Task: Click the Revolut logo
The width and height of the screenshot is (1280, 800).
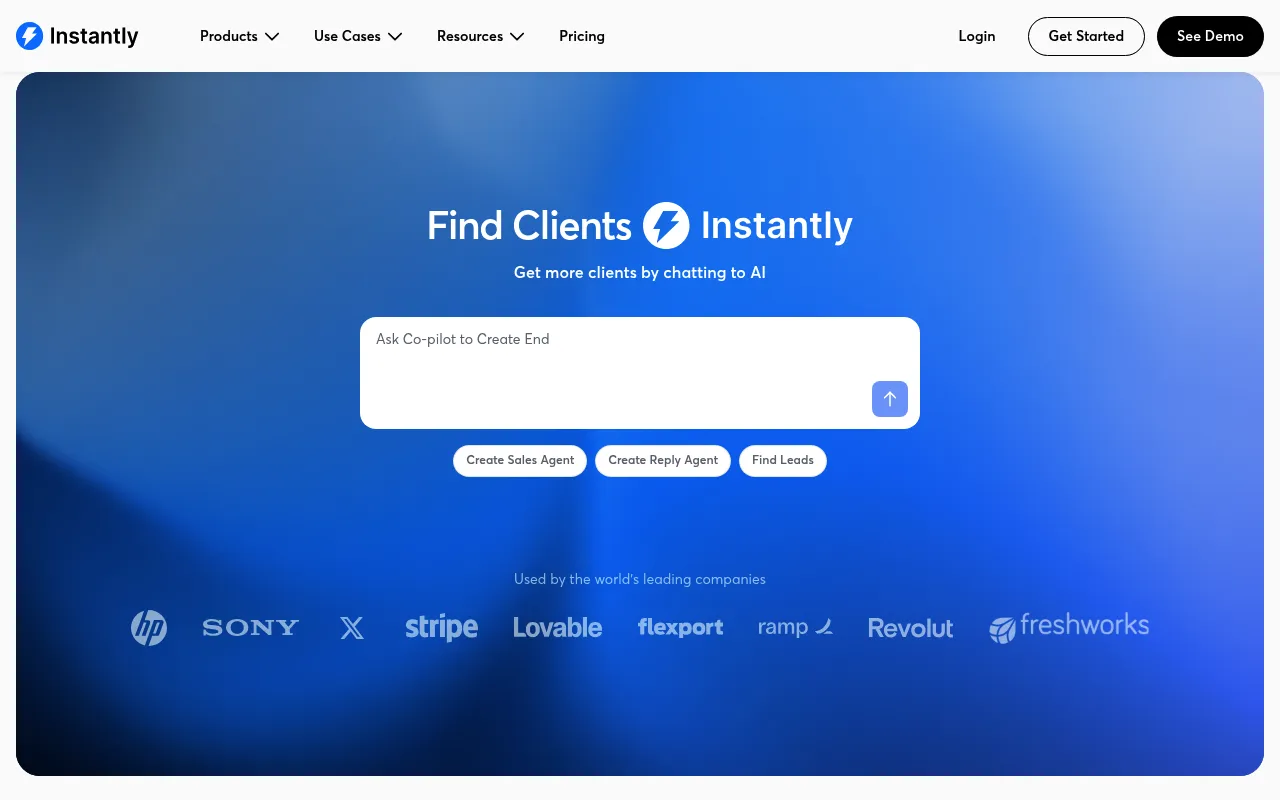Action: (911, 628)
